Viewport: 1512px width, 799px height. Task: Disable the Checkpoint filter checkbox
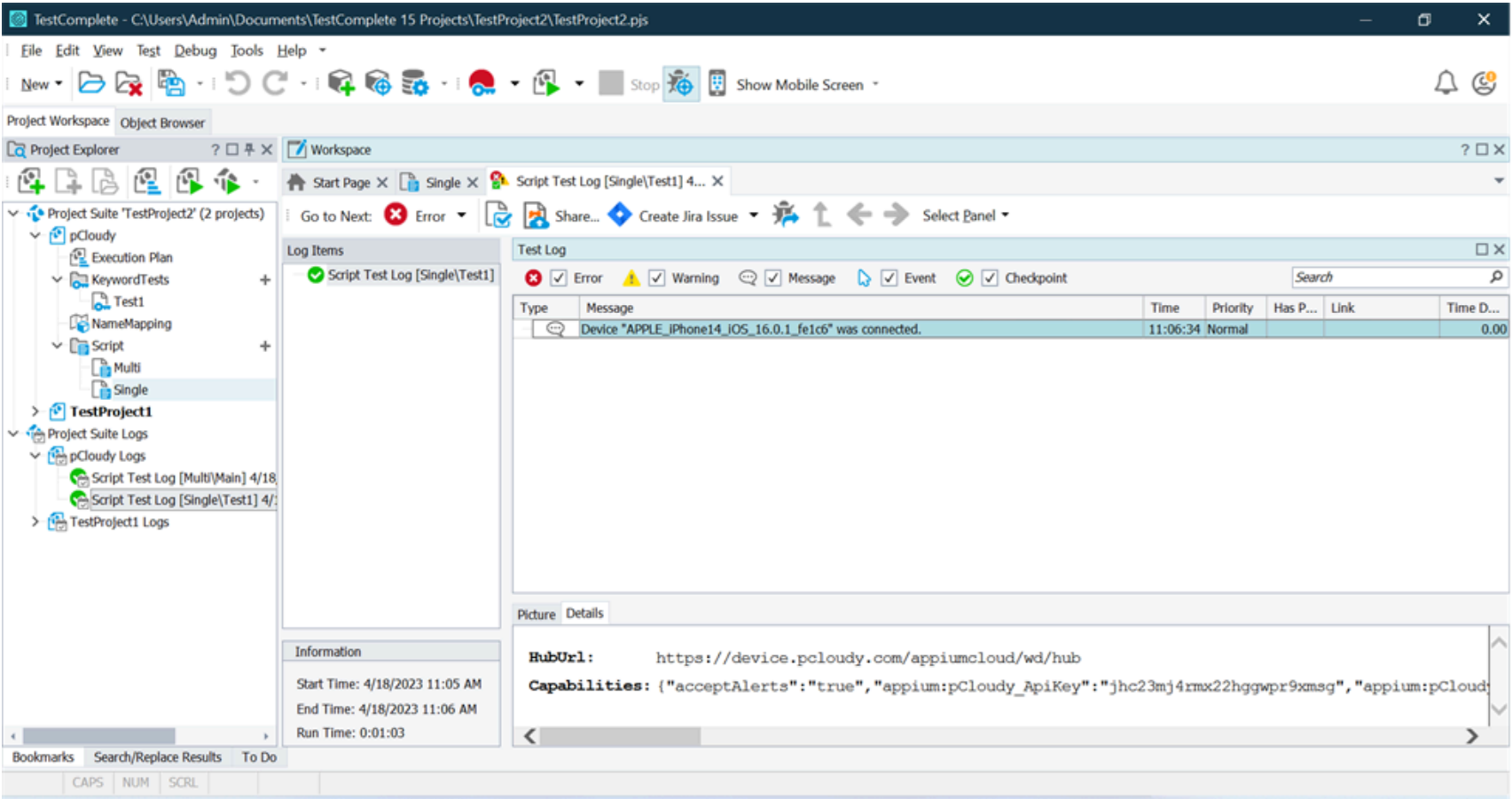click(x=990, y=278)
